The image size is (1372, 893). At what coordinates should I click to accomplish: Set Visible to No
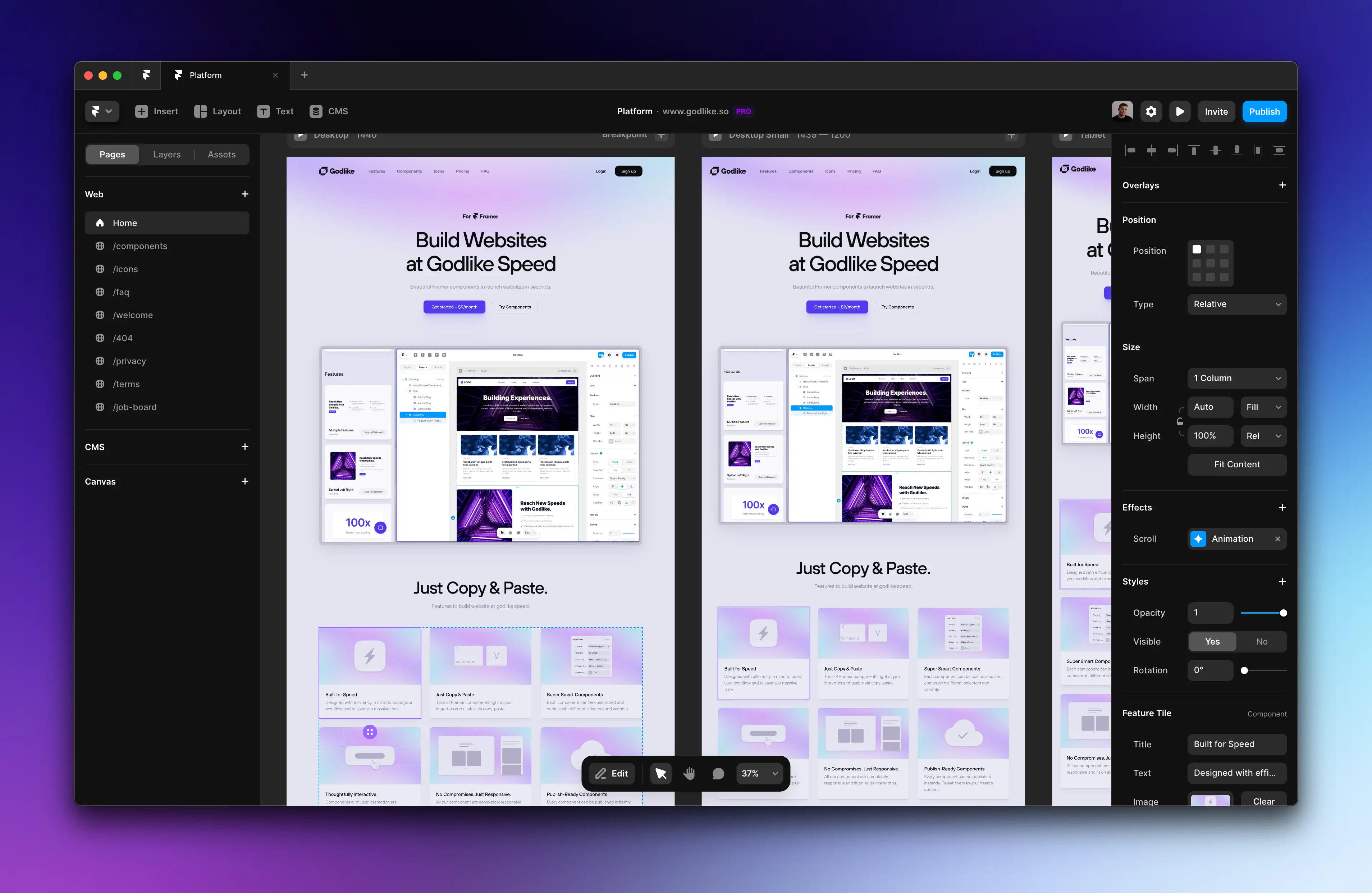click(1261, 642)
